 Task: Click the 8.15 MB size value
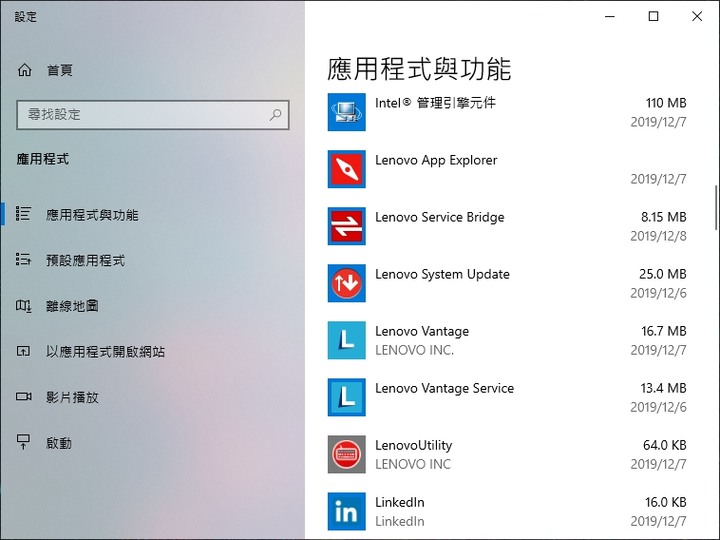pyautogui.click(x=664, y=217)
